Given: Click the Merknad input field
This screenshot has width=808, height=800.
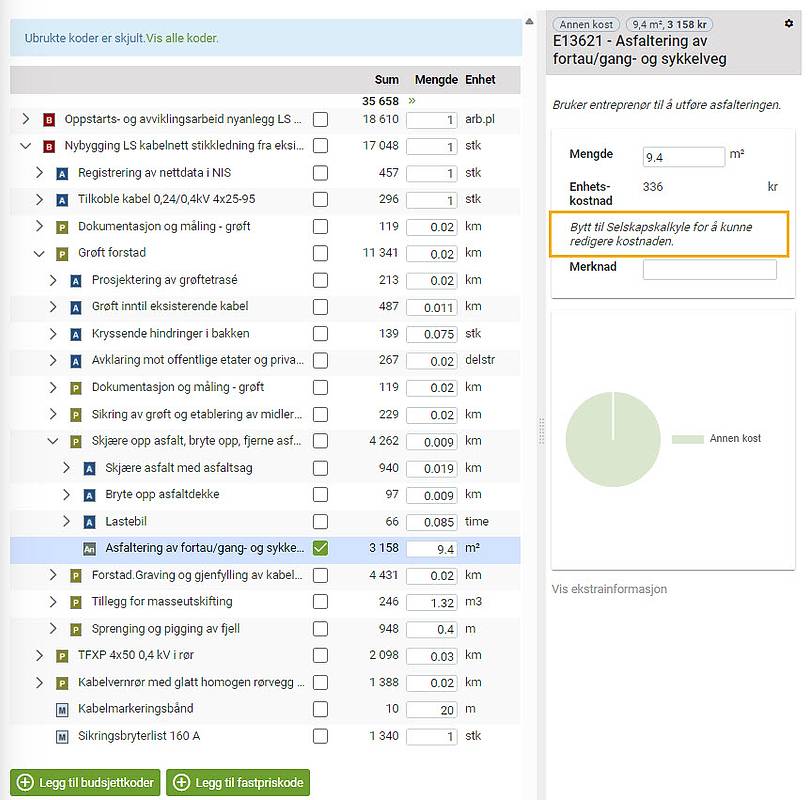Looking at the screenshot, I should click(710, 269).
